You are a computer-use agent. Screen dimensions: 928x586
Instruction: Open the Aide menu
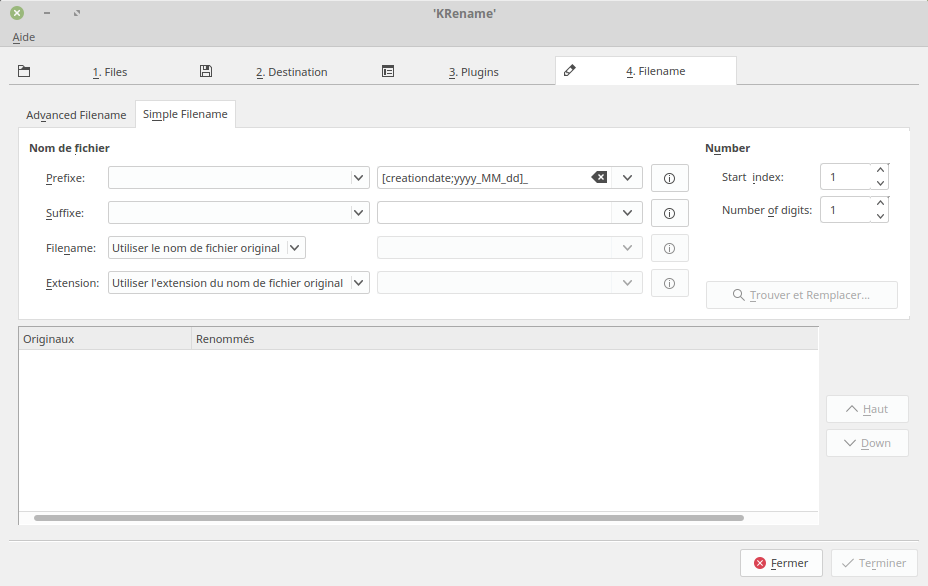pos(23,37)
